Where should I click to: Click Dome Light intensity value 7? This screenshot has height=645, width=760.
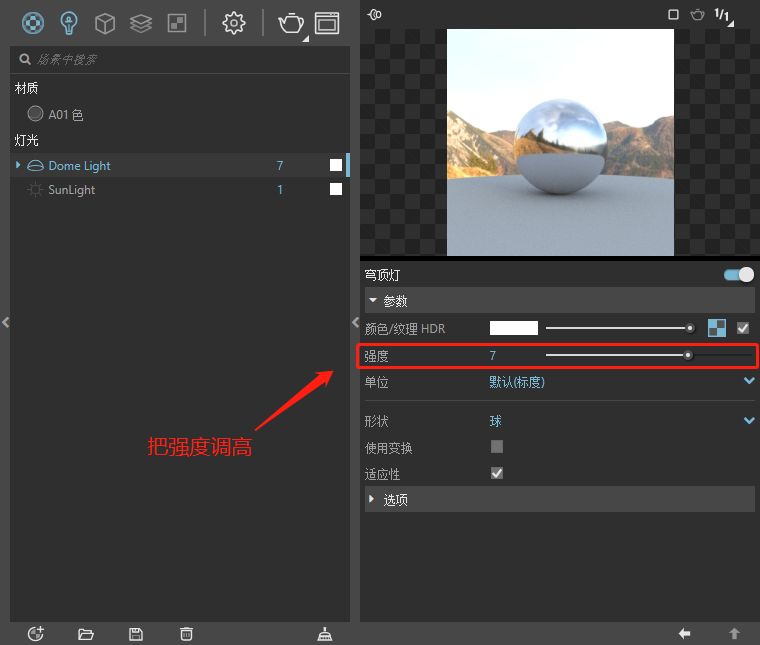(280, 166)
